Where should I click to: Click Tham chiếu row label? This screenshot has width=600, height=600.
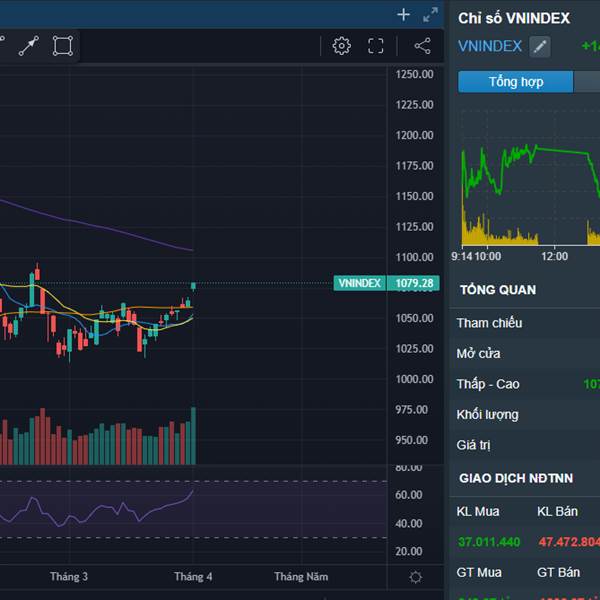point(489,323)
